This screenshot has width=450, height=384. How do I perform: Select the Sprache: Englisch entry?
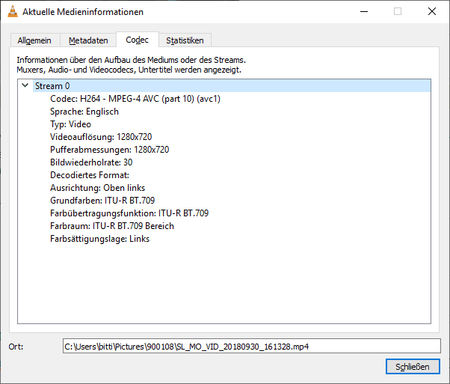point(84,111)
